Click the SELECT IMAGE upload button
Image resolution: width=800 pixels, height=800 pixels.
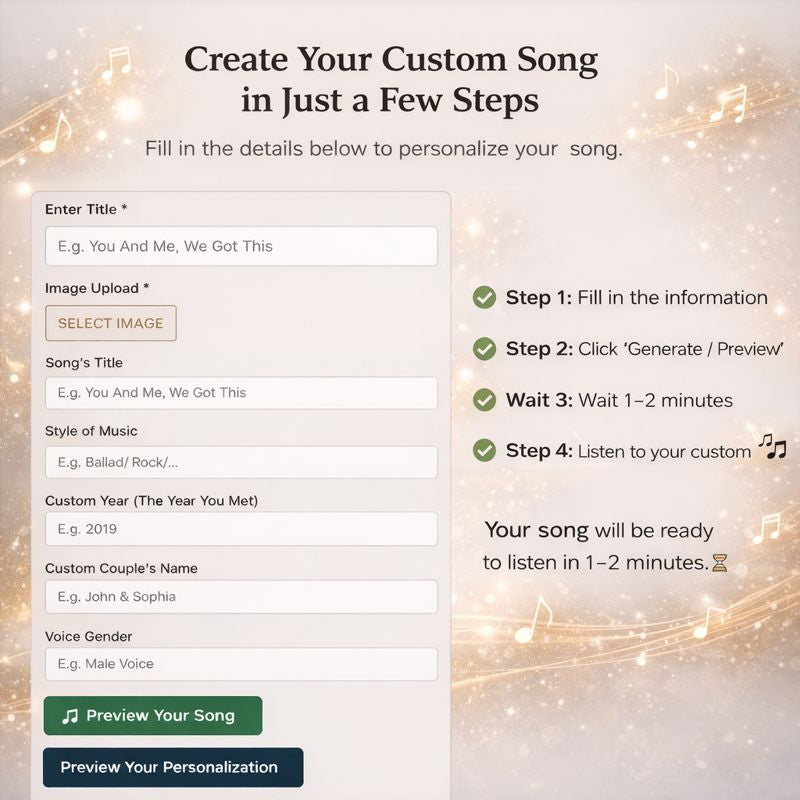111,323
